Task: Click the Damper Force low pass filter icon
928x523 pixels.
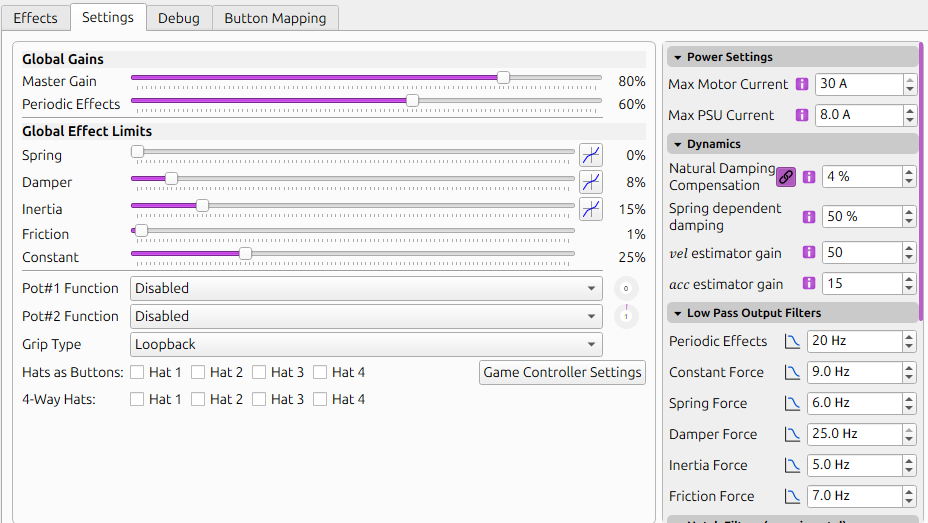Action: [792, 434]
